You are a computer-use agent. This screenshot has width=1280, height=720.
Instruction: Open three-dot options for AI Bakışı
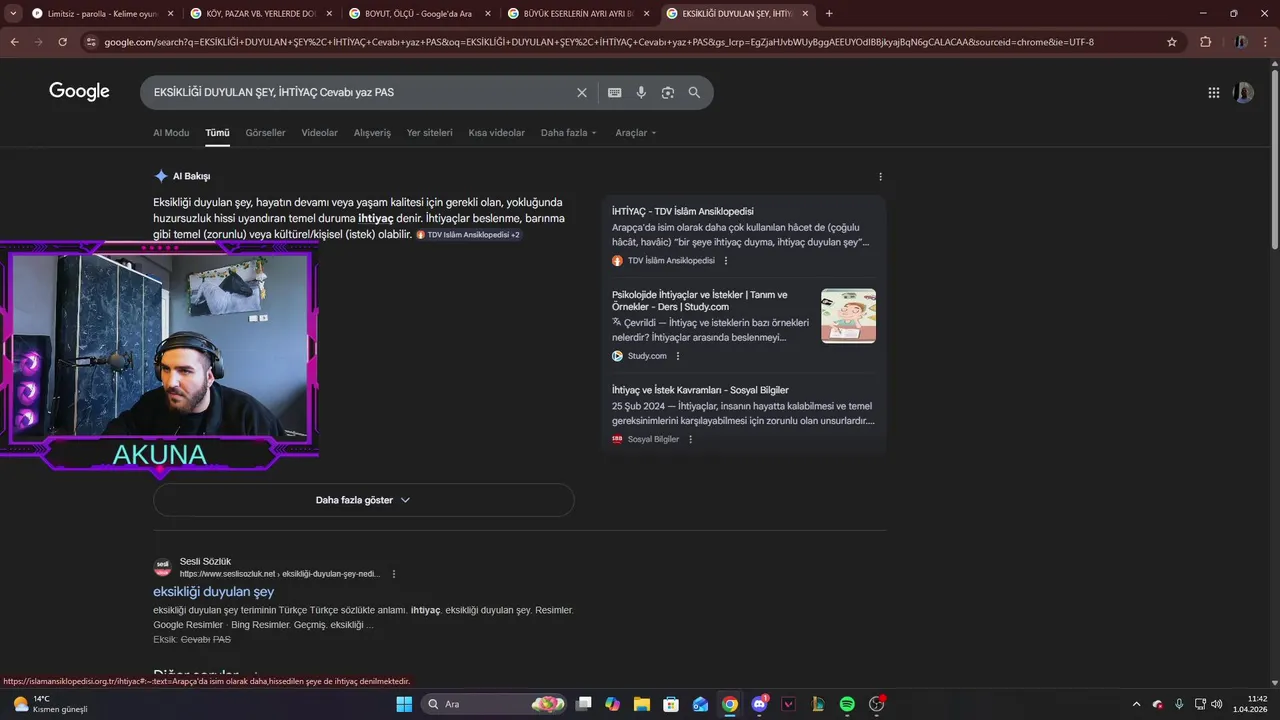coord(880,177)
